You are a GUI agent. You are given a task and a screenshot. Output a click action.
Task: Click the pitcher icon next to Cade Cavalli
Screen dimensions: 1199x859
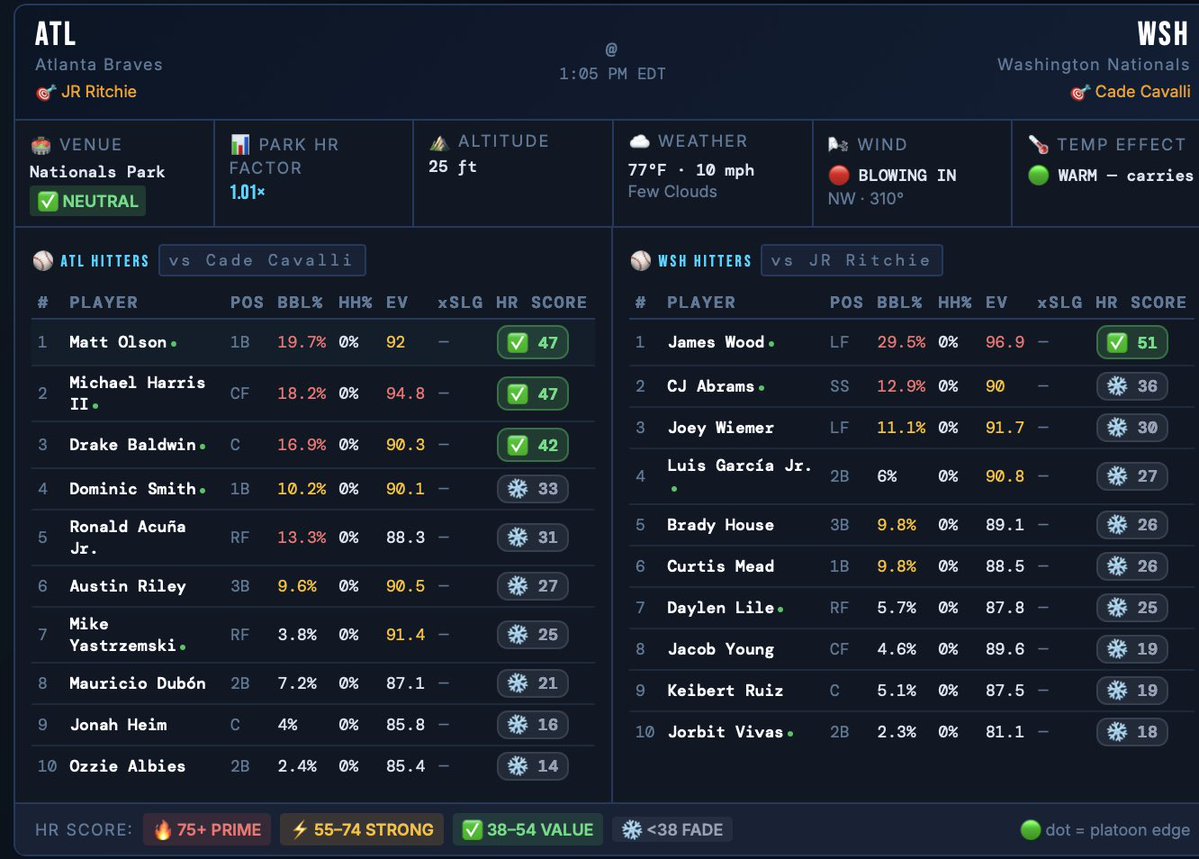[x=1080, y=93]
